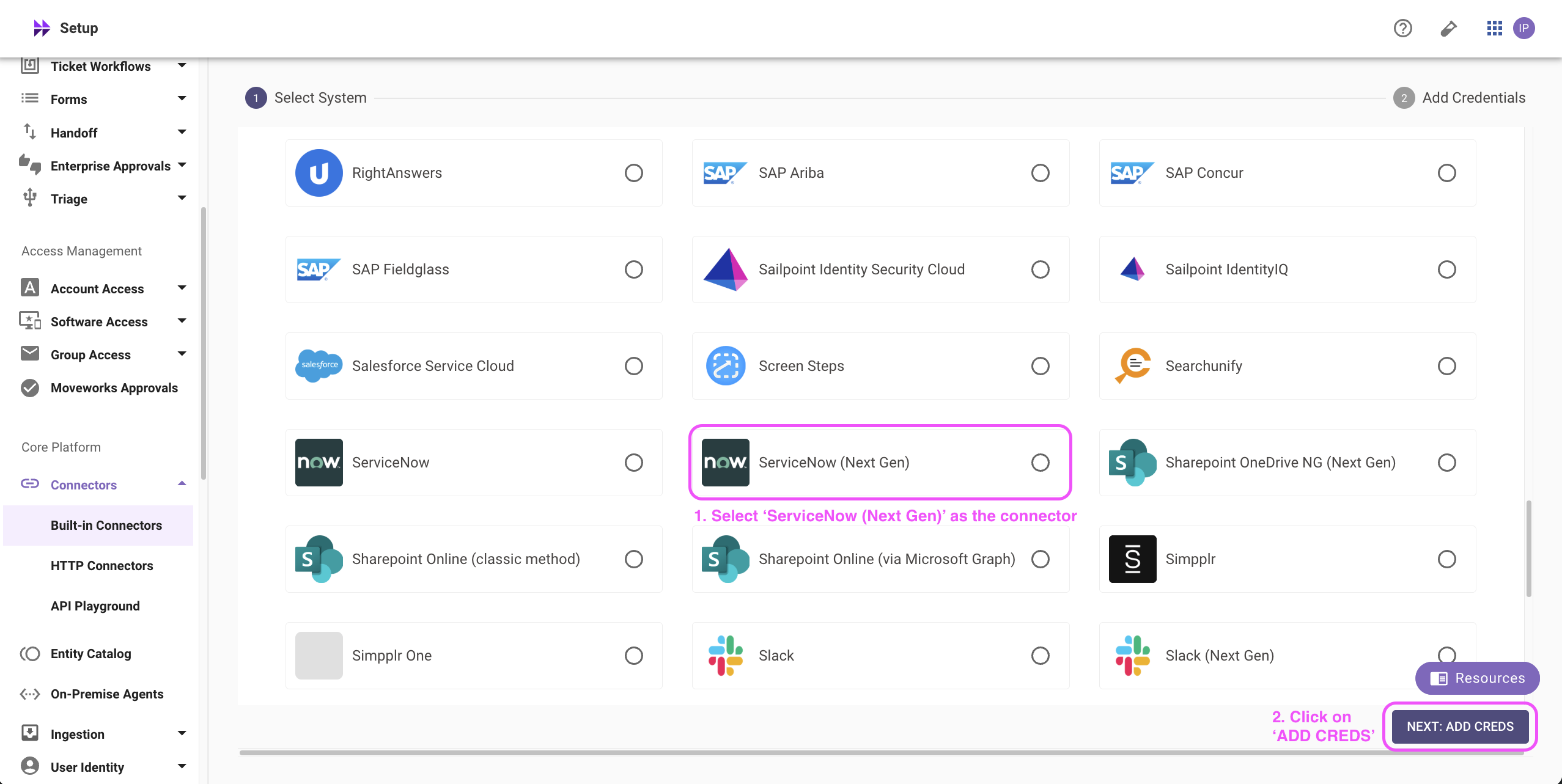Image resolution: width=1562 pixels, height=784 pixels.
Task: Select the ServiceNow (Next Gen) radio button
Action: 1040,463
